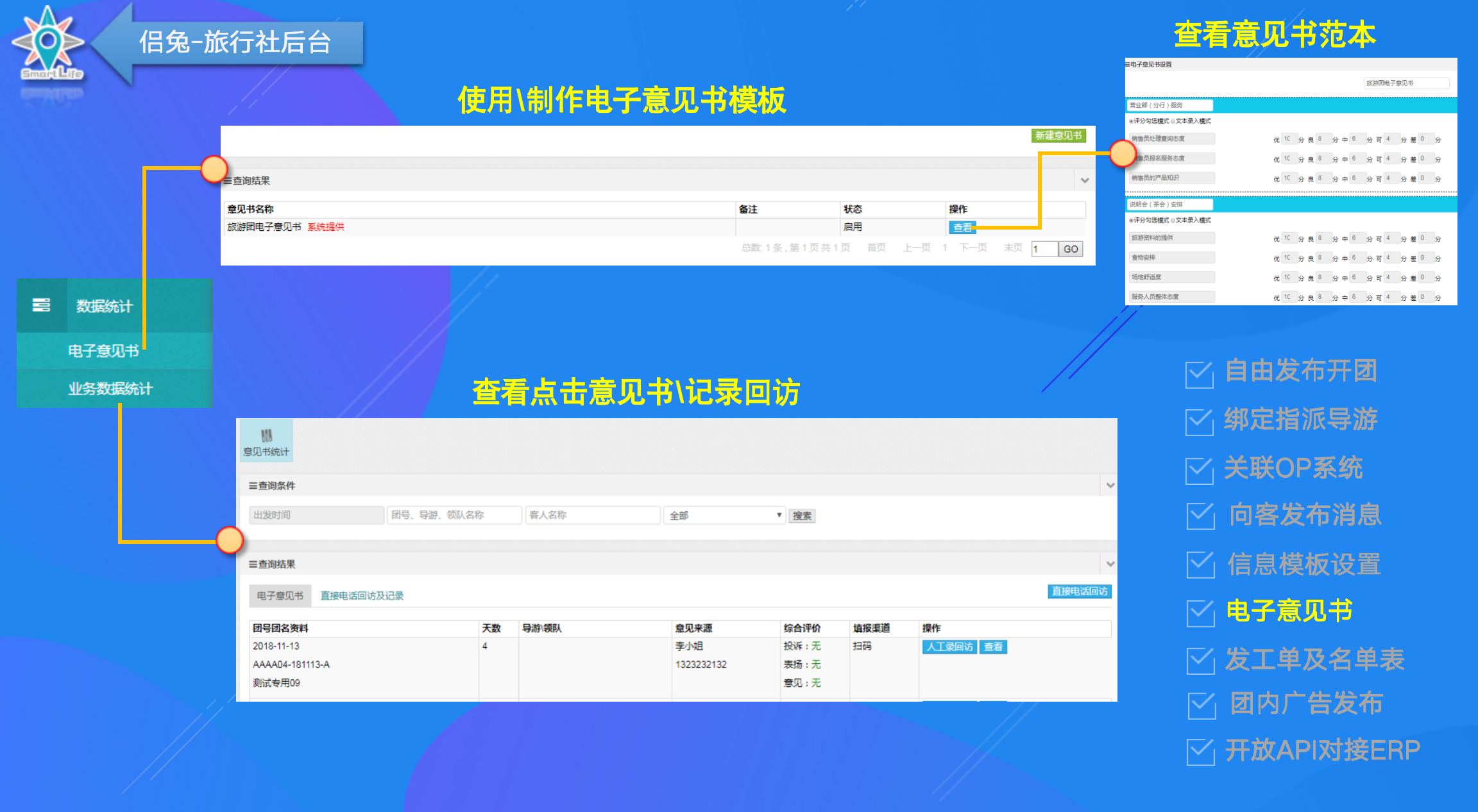
Task: Click the 数据统计 list icon in sidebar
Action: click(41, 305)
